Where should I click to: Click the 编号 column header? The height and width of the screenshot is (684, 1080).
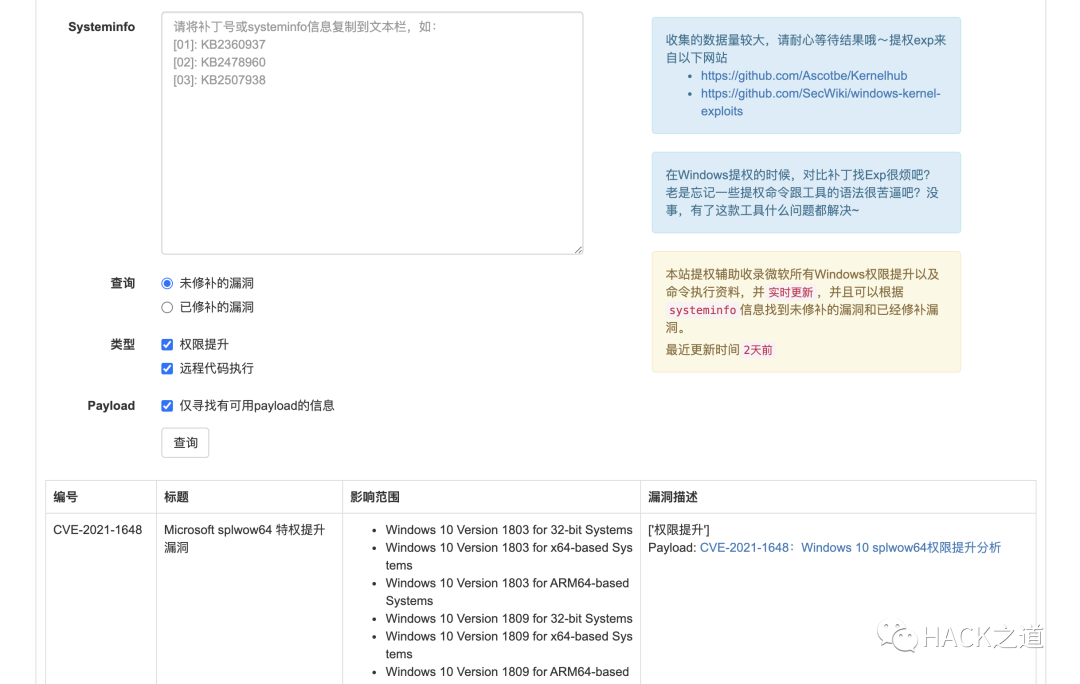[x=66, y=497]
